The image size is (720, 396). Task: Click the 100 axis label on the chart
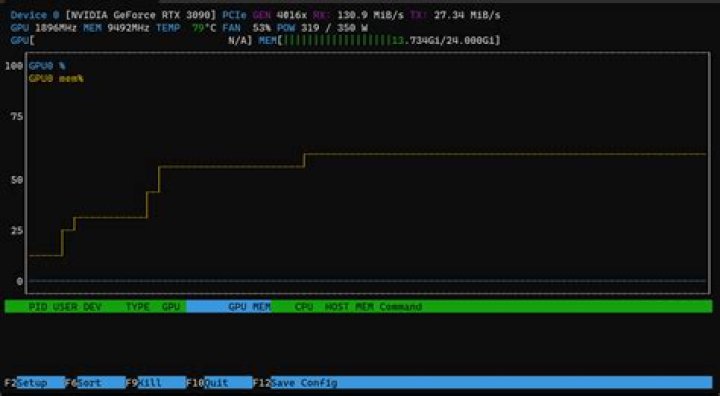coord(14,66)
